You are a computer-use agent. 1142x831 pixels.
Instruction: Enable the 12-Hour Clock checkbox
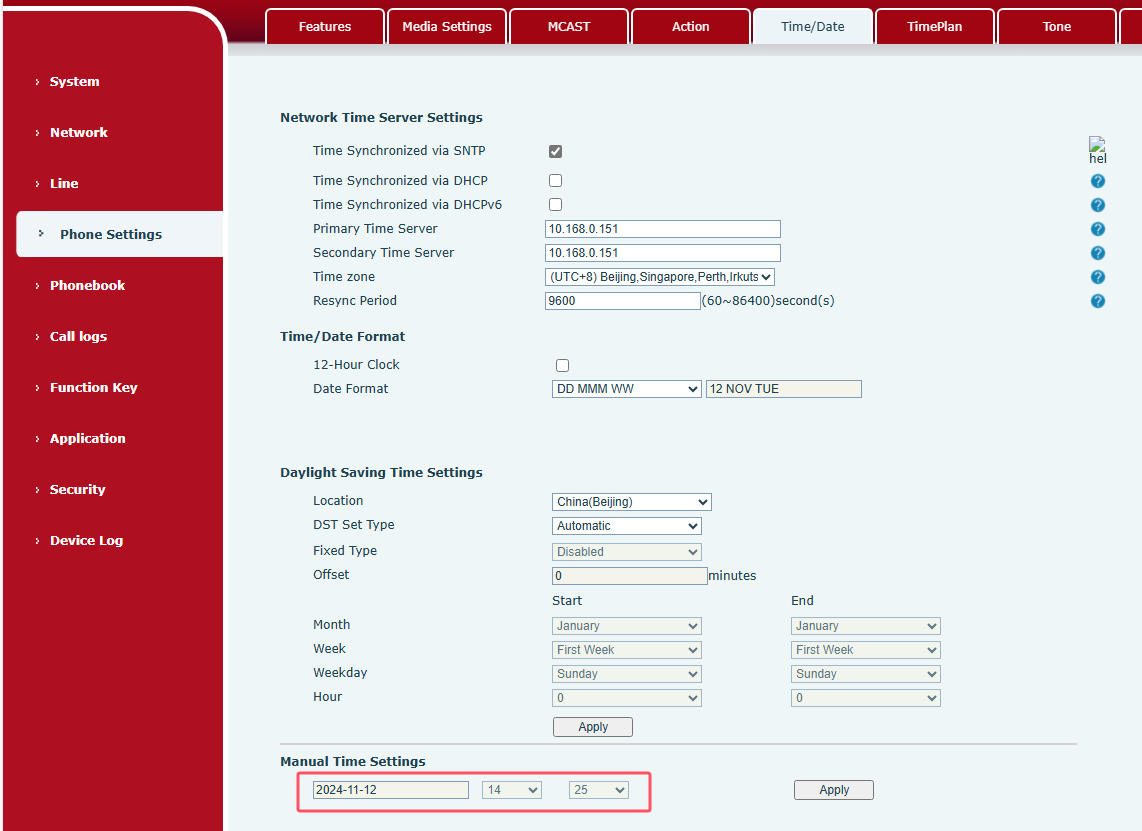562,365
